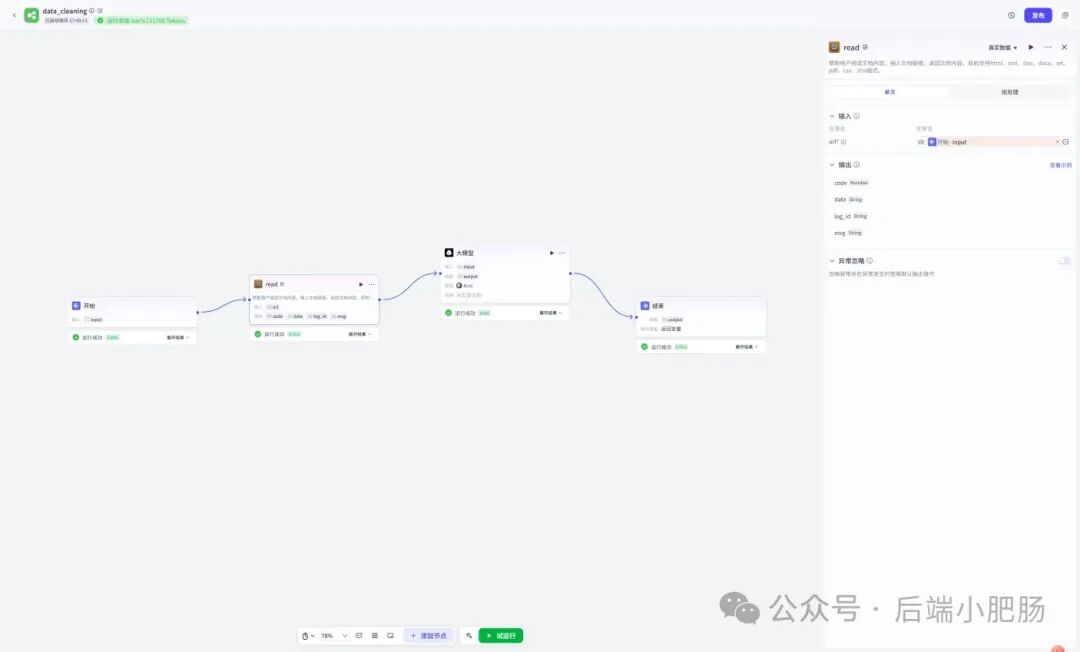
Task: Collapse the 输出 section chevron
Action: point(832,165)
